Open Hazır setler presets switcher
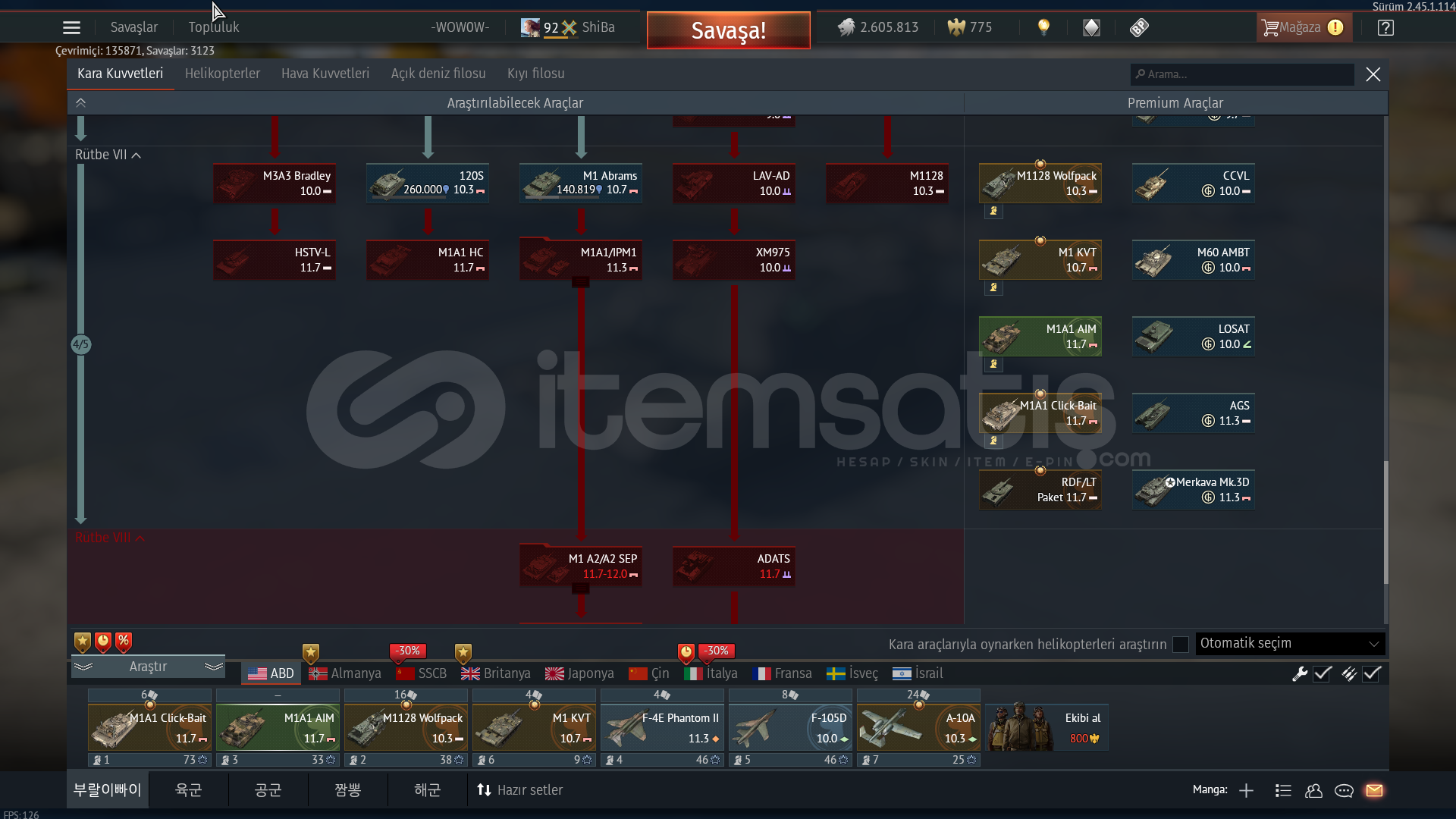The width and height of the screenshot is (1456, 819). [519, 790]
